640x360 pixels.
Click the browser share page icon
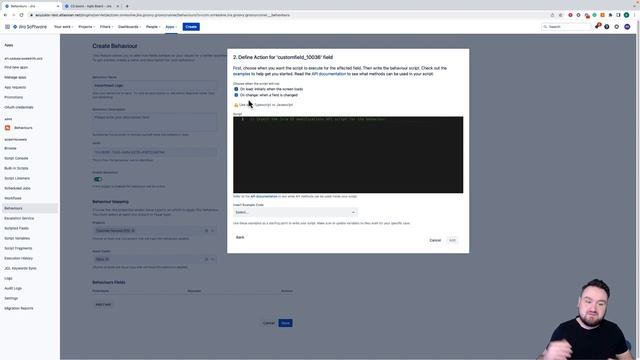click(552, 15)
